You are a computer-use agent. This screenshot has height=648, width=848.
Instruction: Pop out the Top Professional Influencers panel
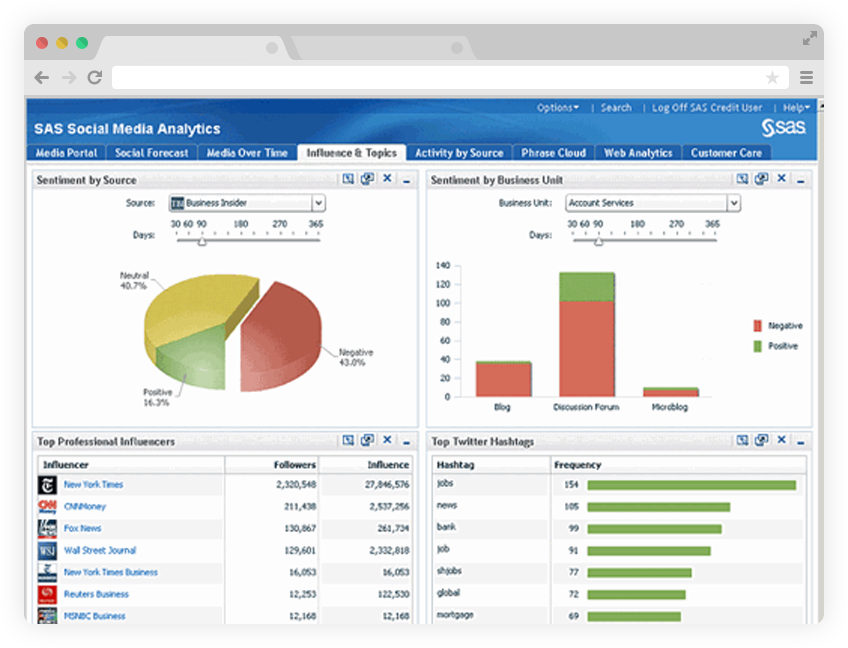click(x=367, y=440)
